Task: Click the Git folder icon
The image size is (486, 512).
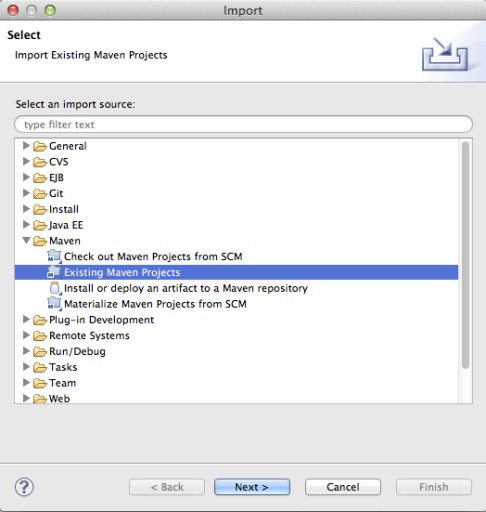Action: point(40,193)
